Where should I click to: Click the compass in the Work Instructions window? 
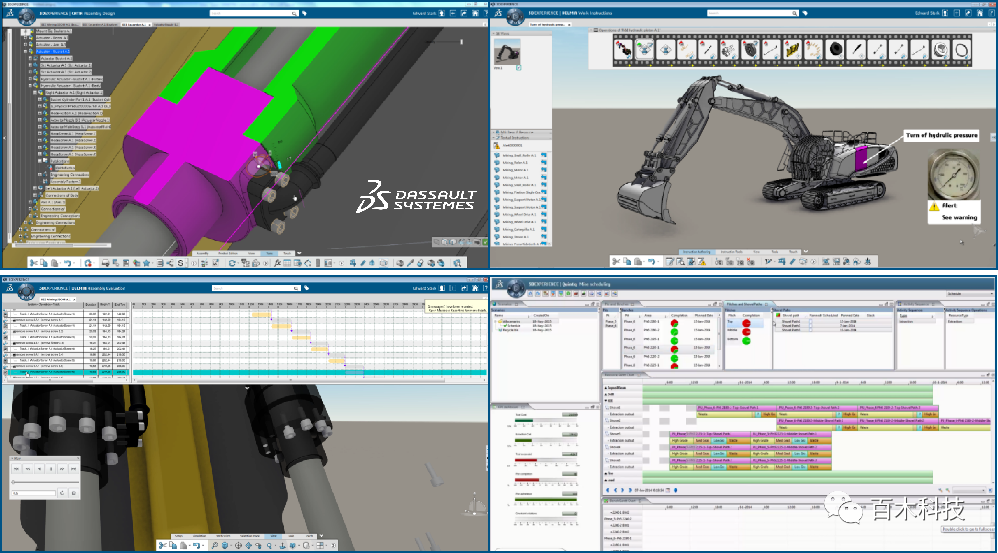point(516,14)
